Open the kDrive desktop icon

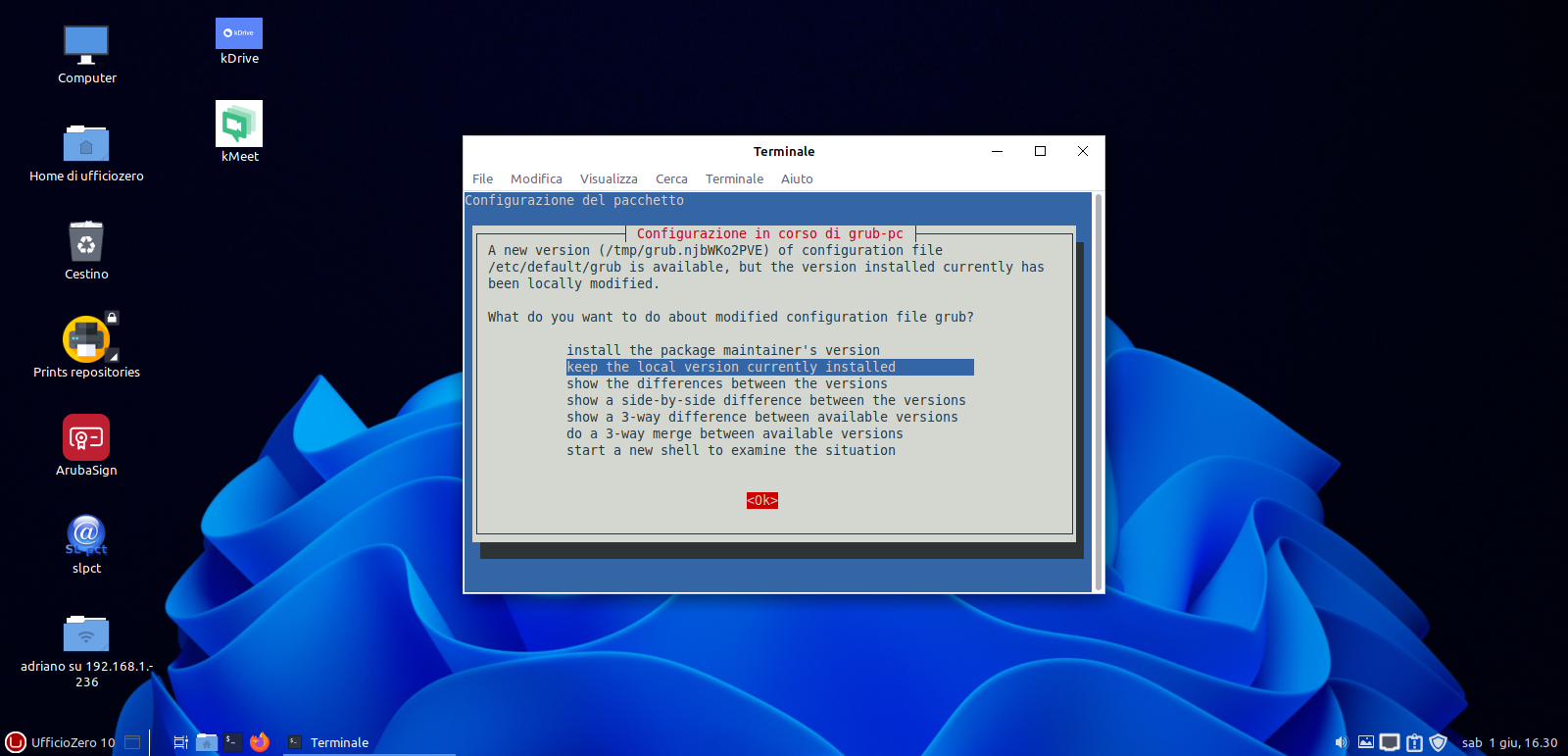(x=239, y=34)
